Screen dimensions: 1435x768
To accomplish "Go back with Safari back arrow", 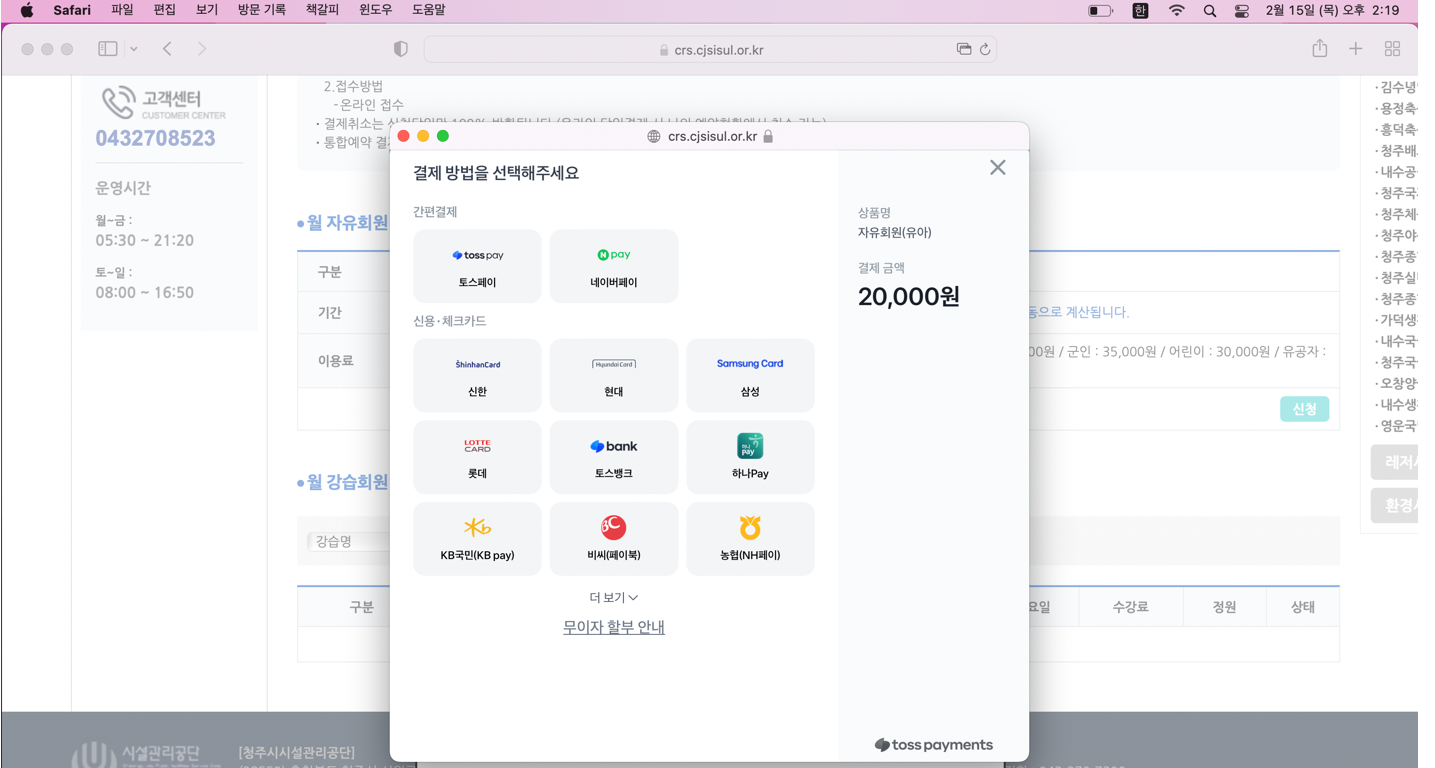I will pyautogui.click(x=167, y=49).
